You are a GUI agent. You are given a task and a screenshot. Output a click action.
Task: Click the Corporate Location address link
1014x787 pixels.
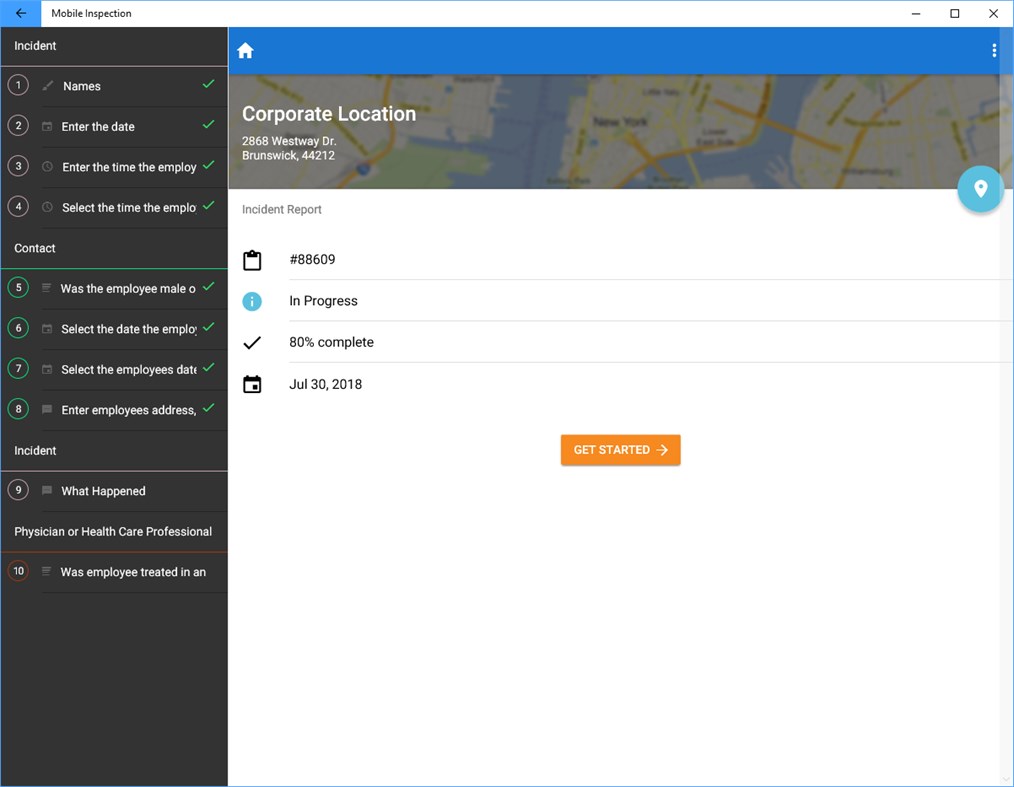288,147
